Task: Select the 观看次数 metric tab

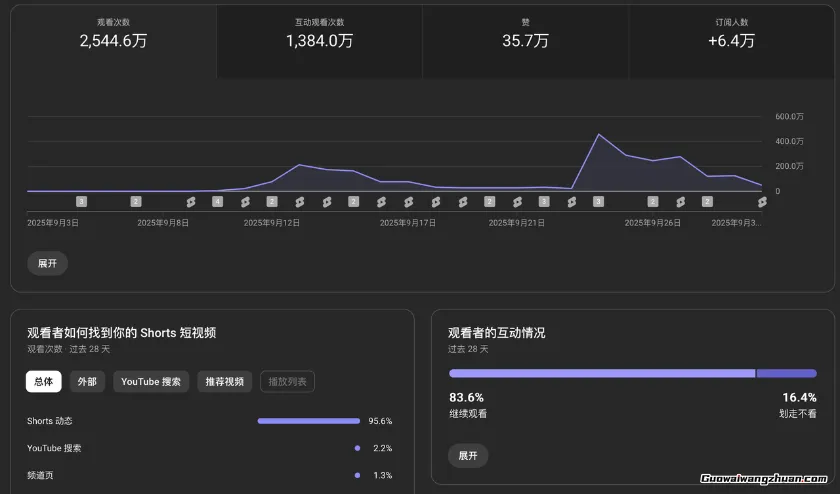Action: point(114,41)
